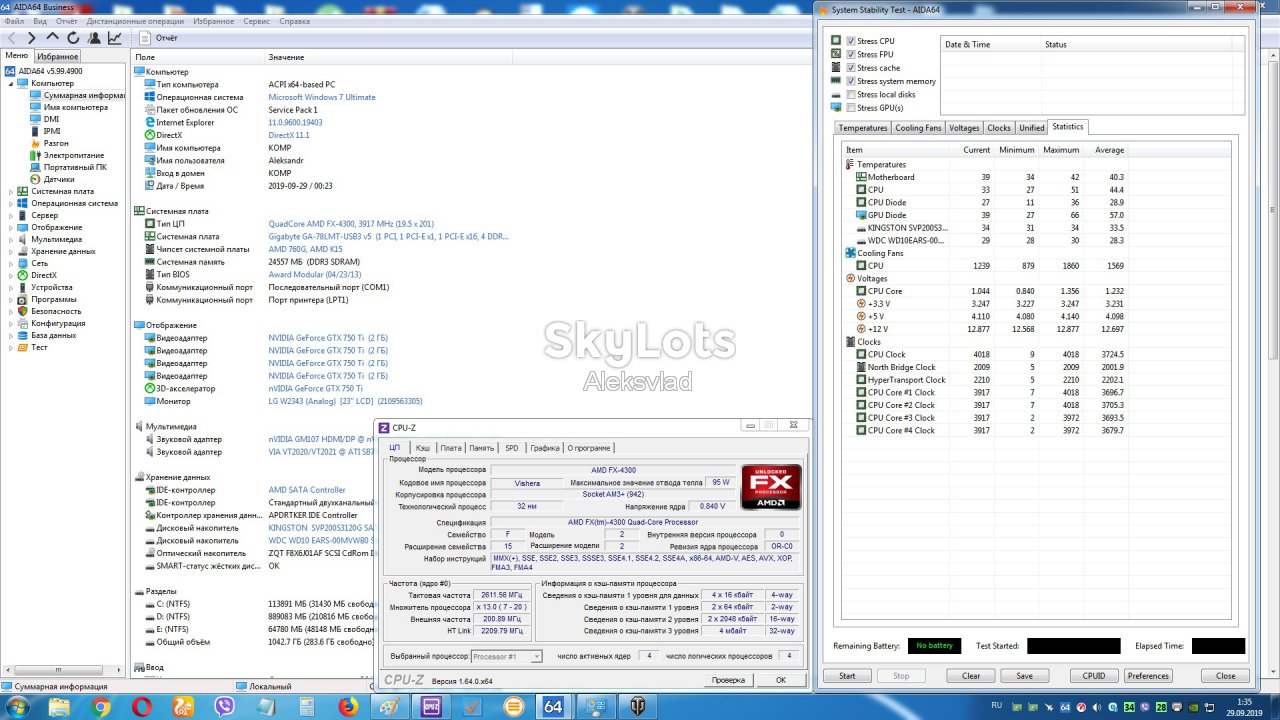Image resolution: width=1280 pixels, height=720 pixels.
Task: Toggle the Stress system memory checkbox
Action: (851, 81)
